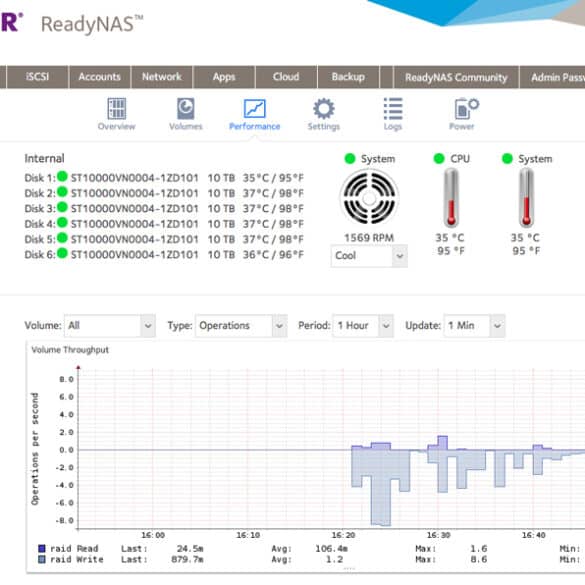
Task: Open the Admin Password tab
Action: point(552,77)
